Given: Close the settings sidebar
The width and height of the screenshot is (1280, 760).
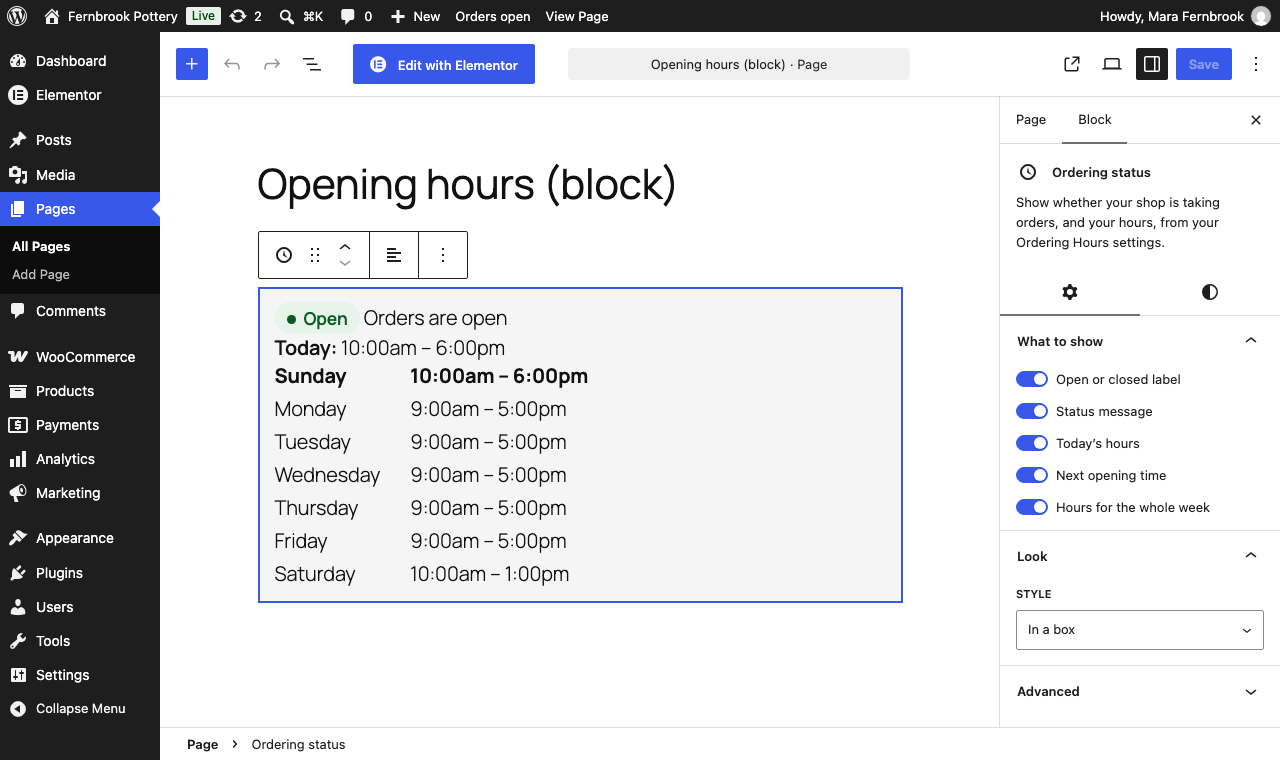Looking at the screenshot, I should (1256, 120).
